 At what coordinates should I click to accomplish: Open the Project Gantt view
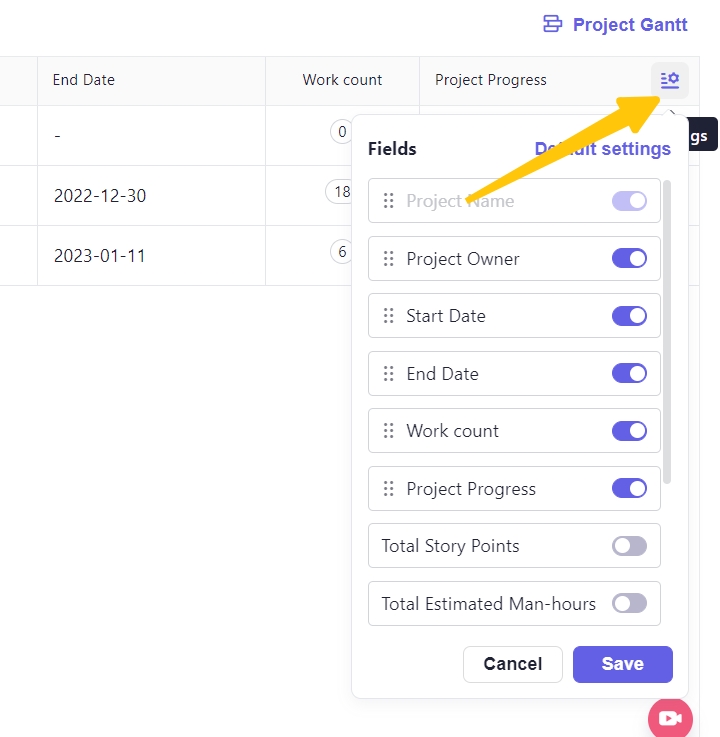615,25
